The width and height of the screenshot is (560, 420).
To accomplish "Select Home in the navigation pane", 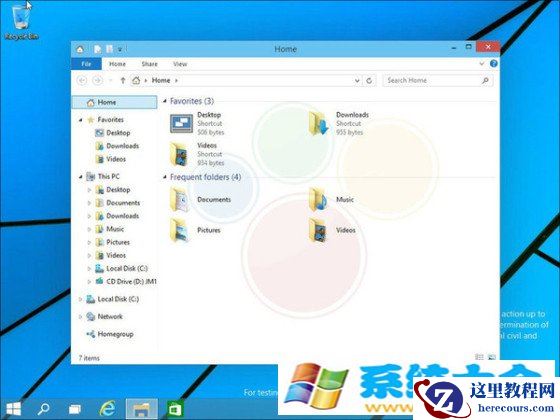I will (x=114, y=102).
